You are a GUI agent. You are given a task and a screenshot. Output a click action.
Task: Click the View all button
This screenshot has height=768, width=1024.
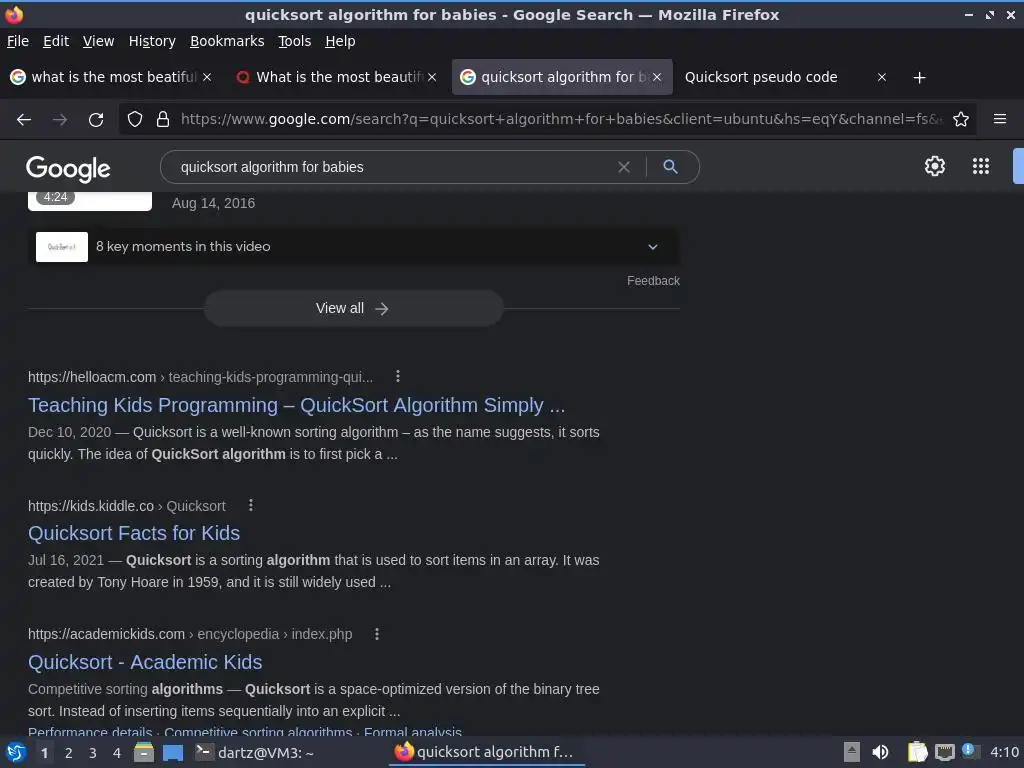353,308
